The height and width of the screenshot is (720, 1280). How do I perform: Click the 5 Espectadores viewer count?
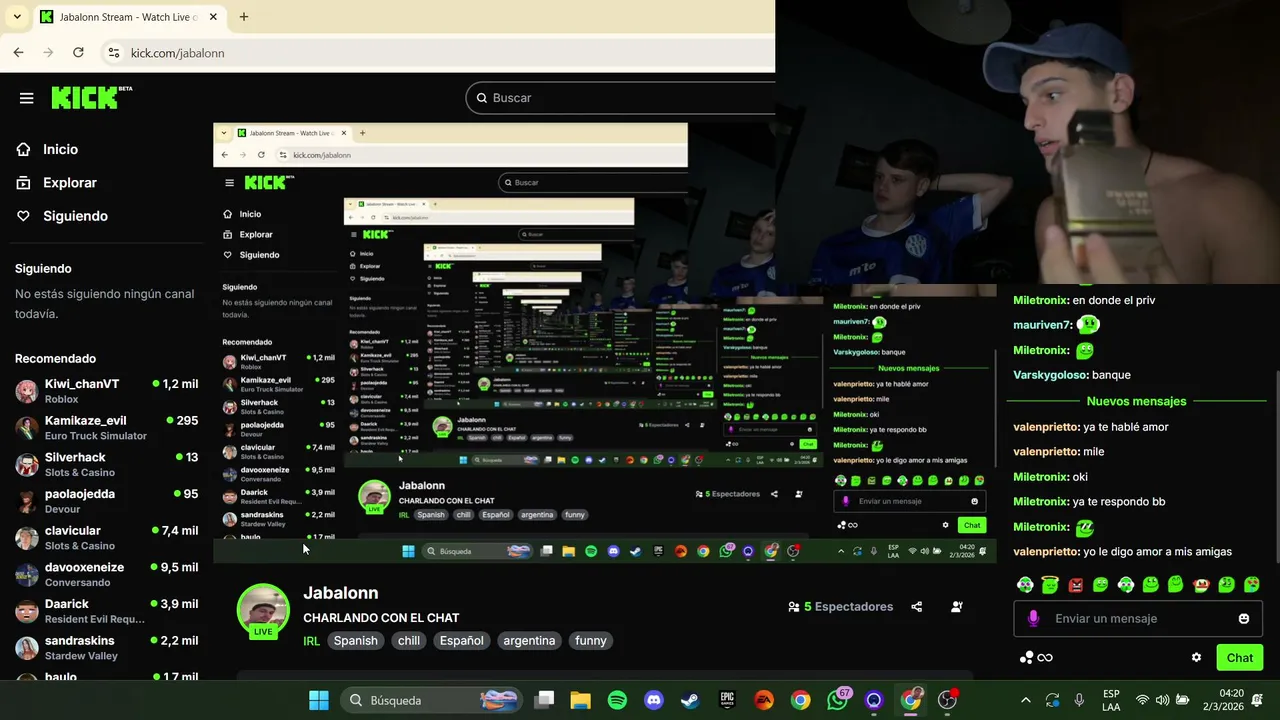[x=840, y=606]
